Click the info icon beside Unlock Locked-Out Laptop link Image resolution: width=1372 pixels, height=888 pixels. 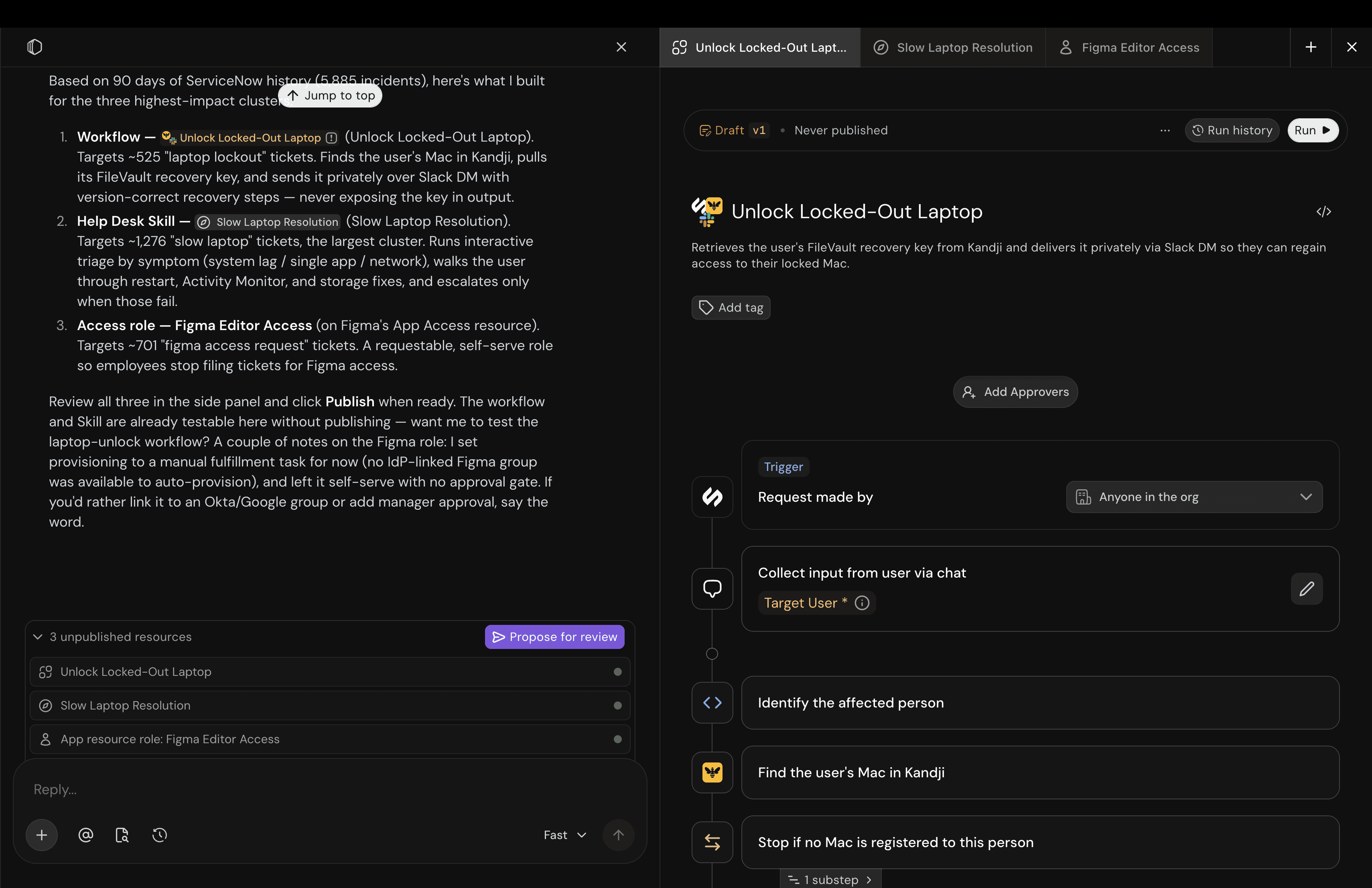tap(331, 138)
